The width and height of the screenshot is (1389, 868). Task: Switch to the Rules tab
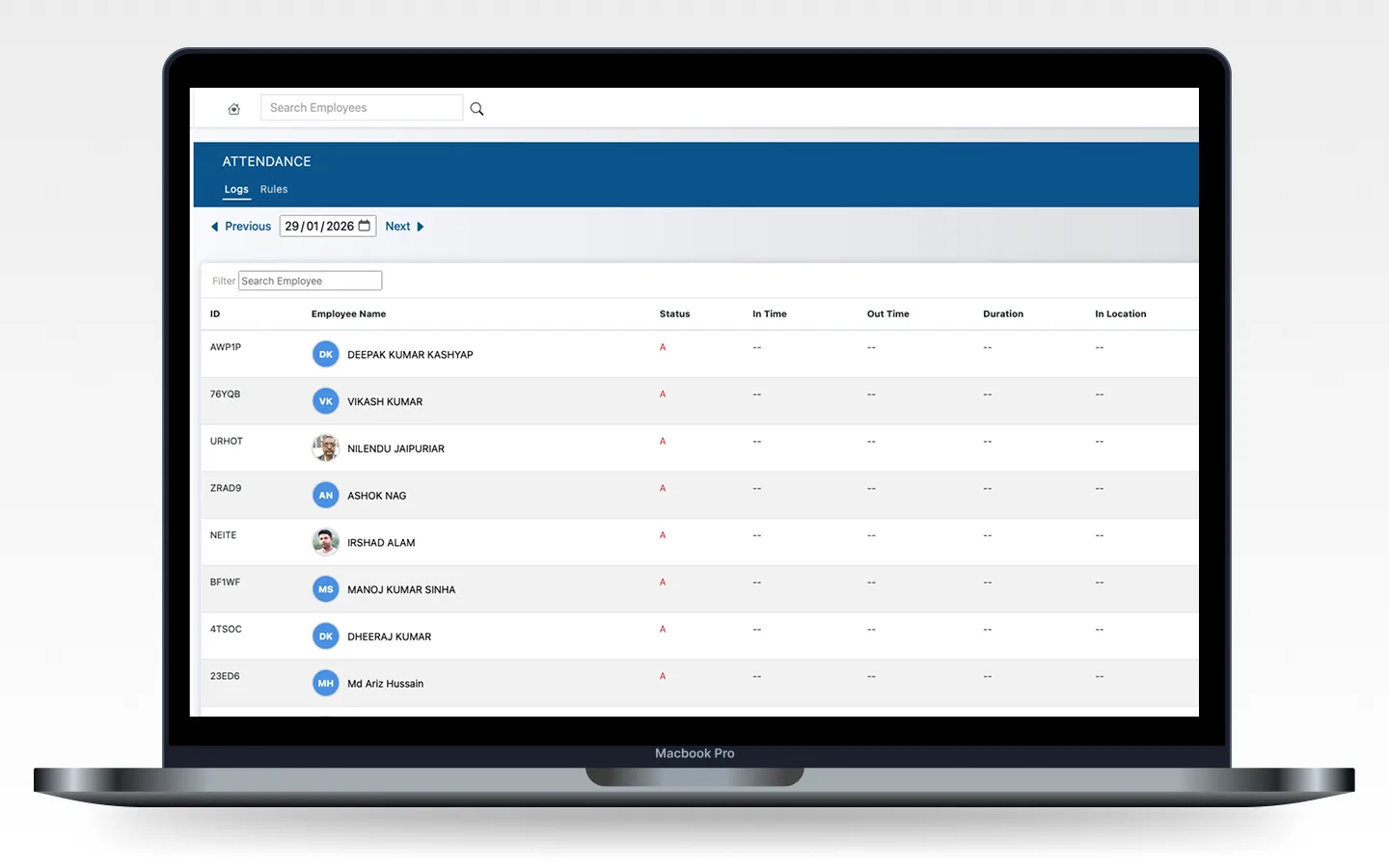point(274,189)
